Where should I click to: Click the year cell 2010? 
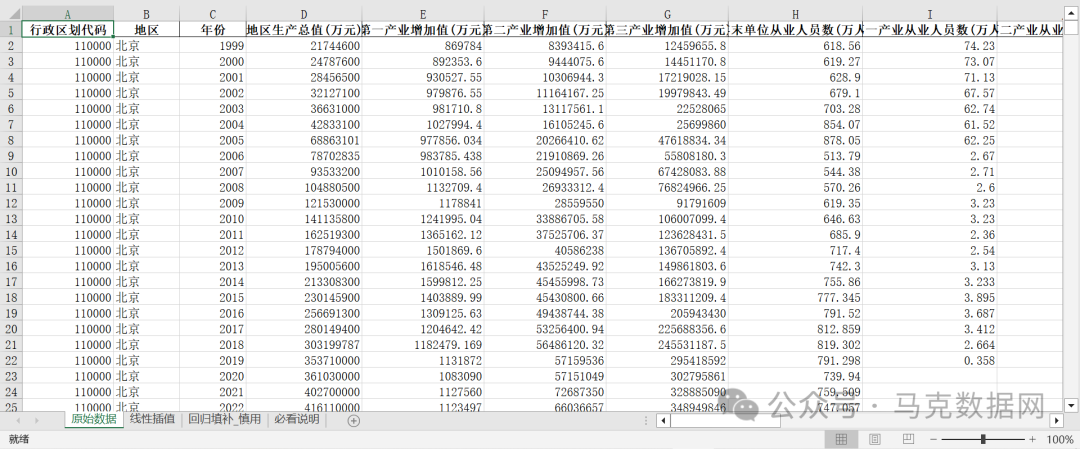[212, 218]
